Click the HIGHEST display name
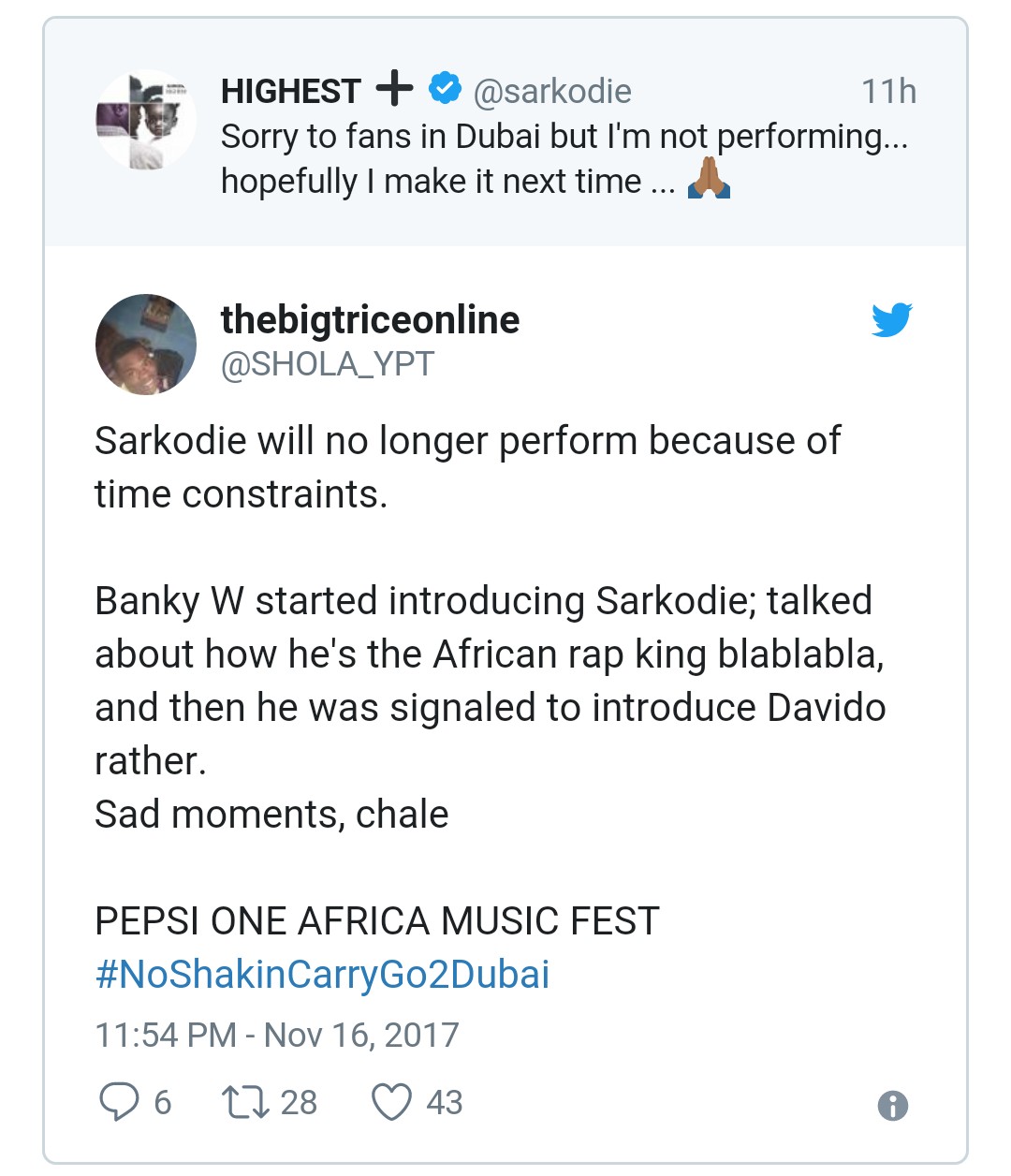The image size is (1011, 1176). [290, 91]
